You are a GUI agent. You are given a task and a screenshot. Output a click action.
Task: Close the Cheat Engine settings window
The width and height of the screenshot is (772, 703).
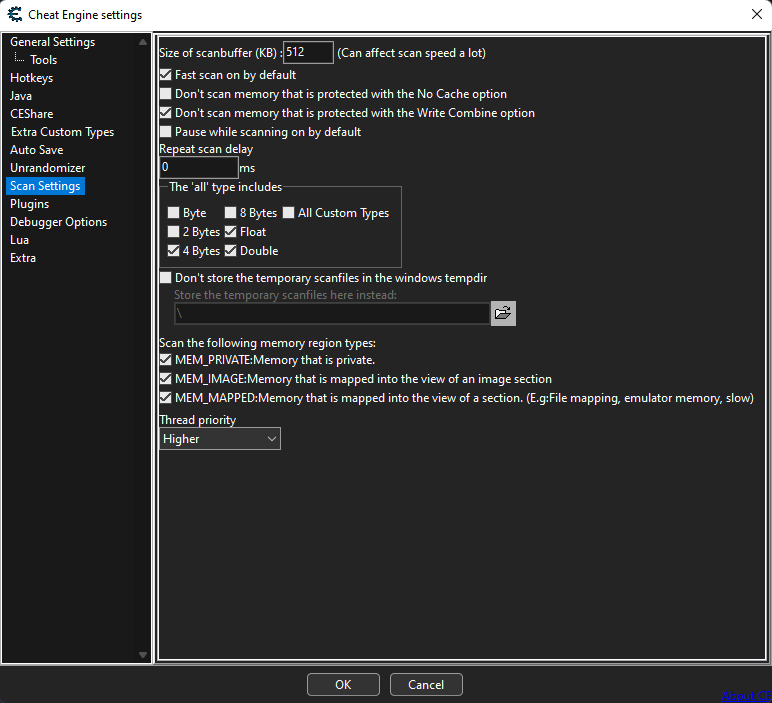tap(757, 14)
